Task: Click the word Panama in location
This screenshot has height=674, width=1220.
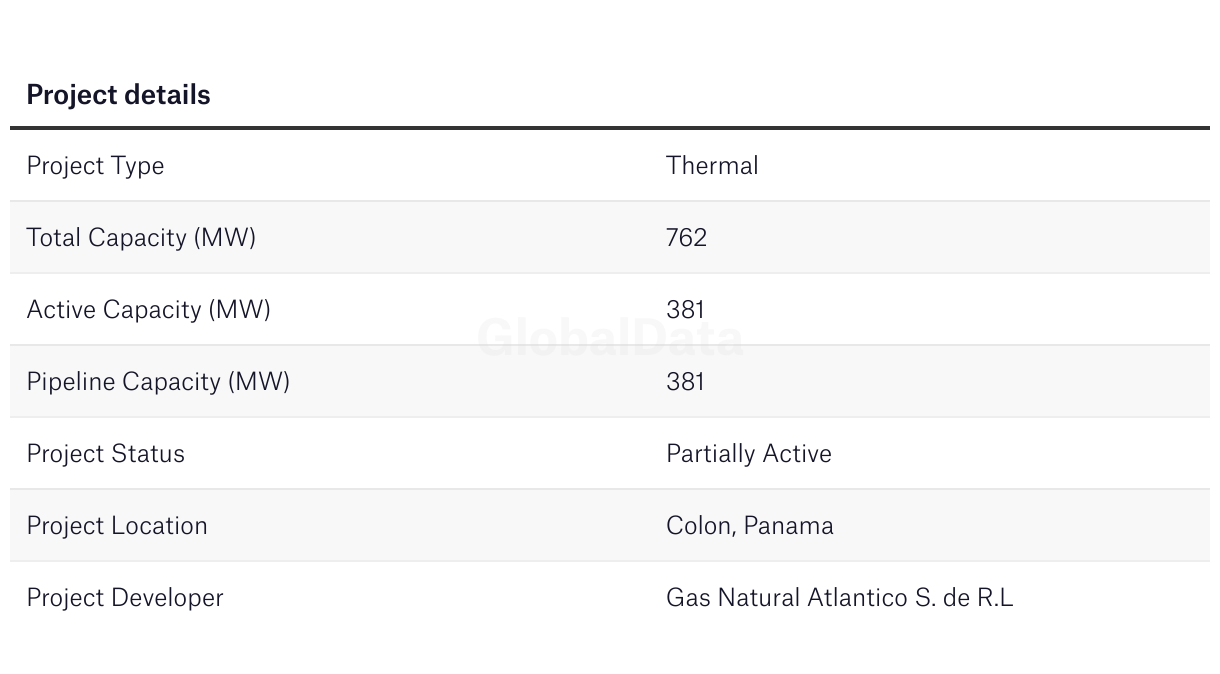Action: 789,526
